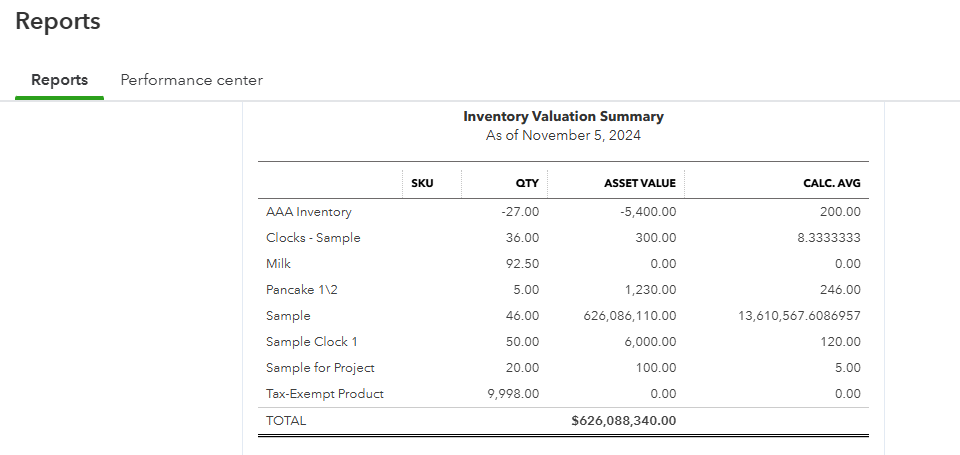Viewport: 960px width, 455px height.
Task: Click the 626,086,110.00 asset value
Action: (629, 316)
